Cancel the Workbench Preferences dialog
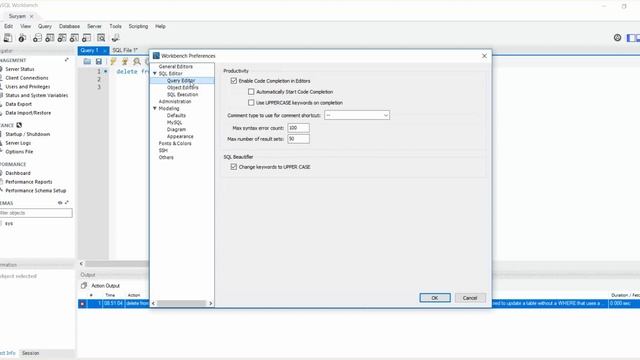The height and width of the screenshot is (360, 640). click(x=470, y=298)
